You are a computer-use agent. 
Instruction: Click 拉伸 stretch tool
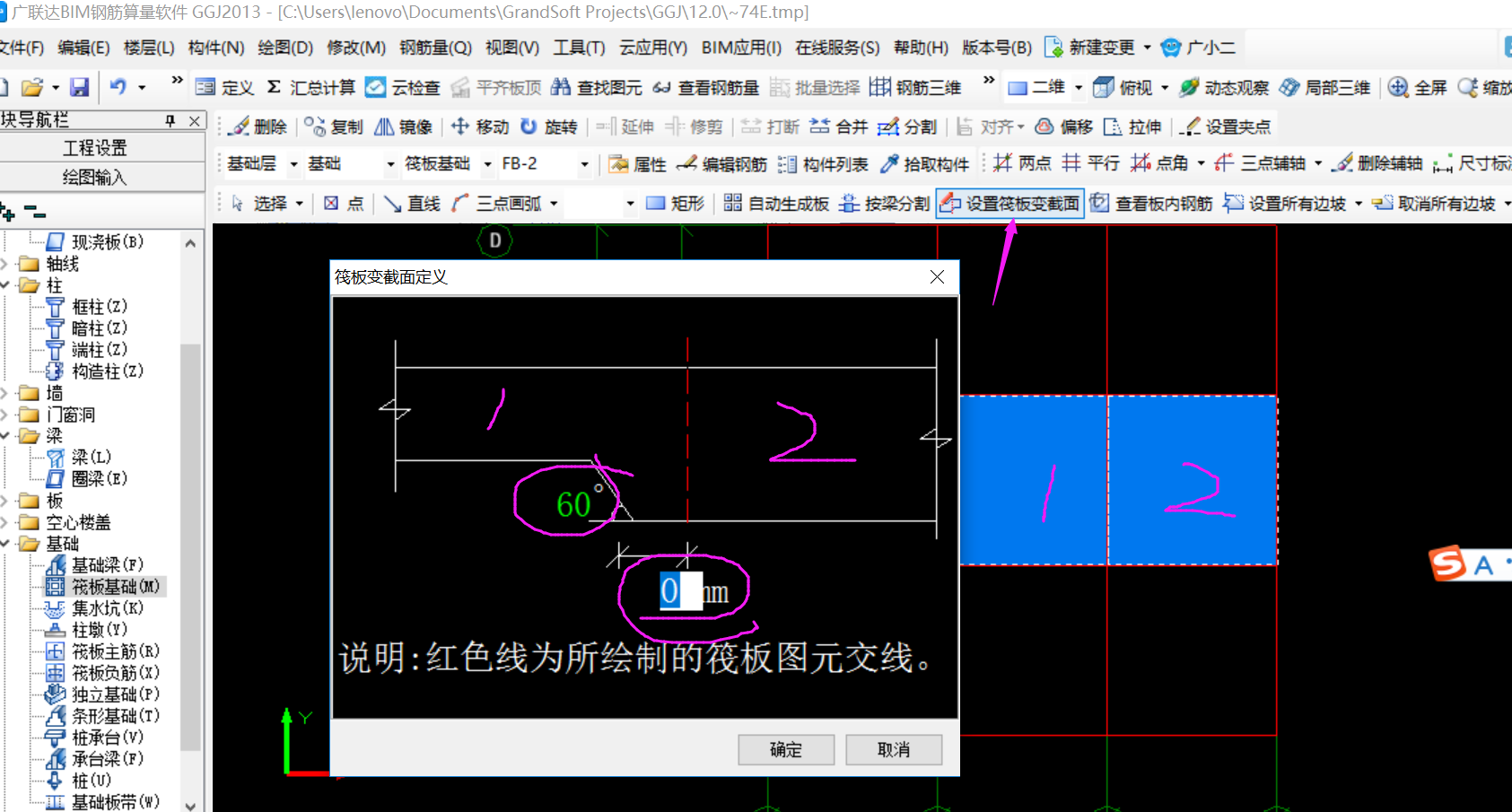click(1132, 127)
